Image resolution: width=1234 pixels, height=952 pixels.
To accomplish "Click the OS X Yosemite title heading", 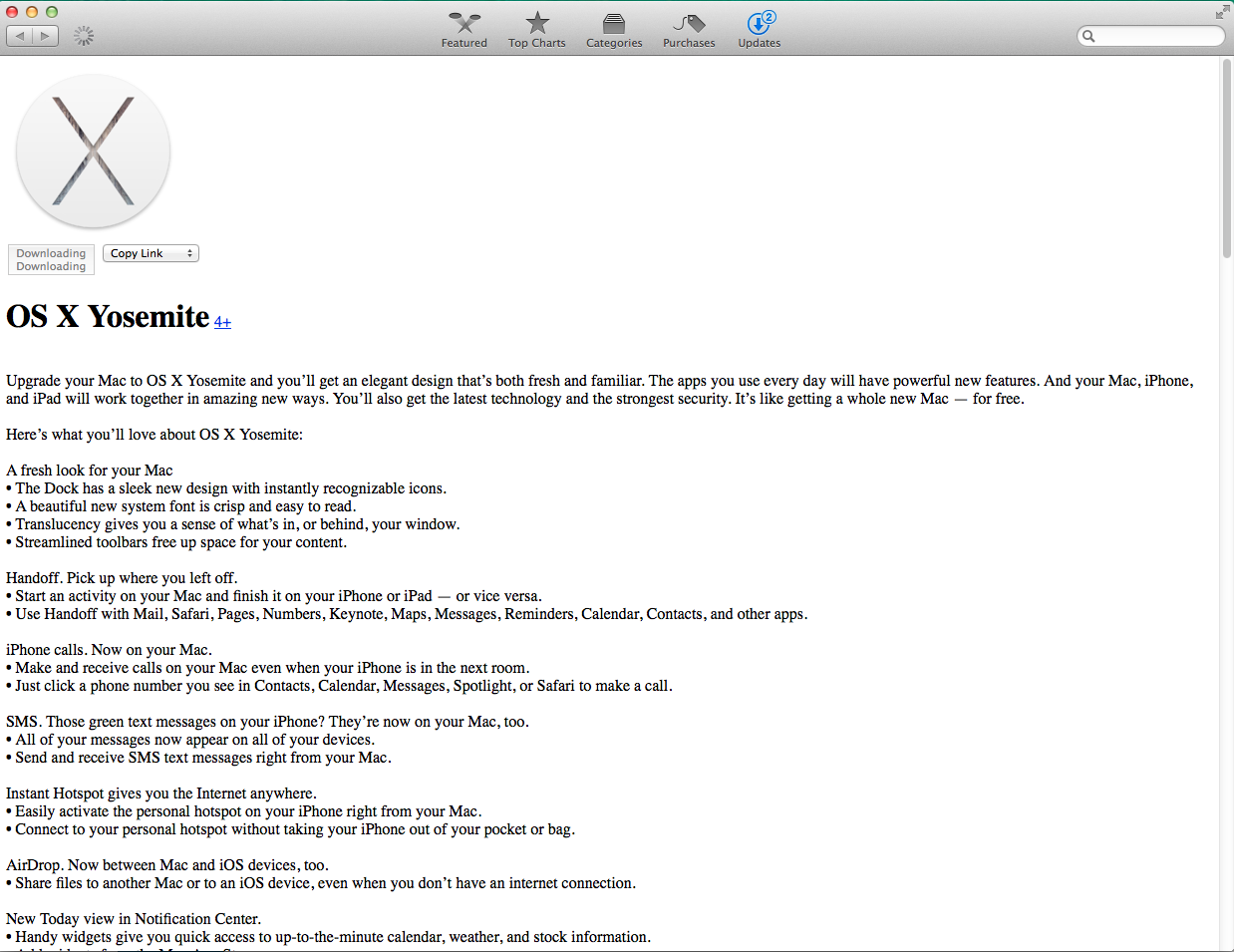I will click(108, 316).
